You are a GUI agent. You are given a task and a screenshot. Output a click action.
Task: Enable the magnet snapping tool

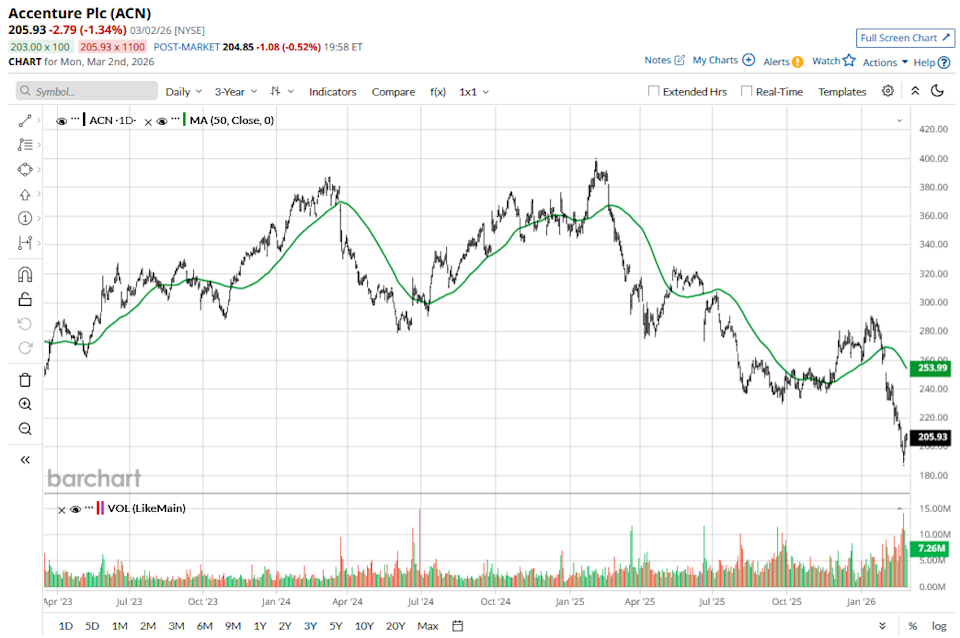25,273
